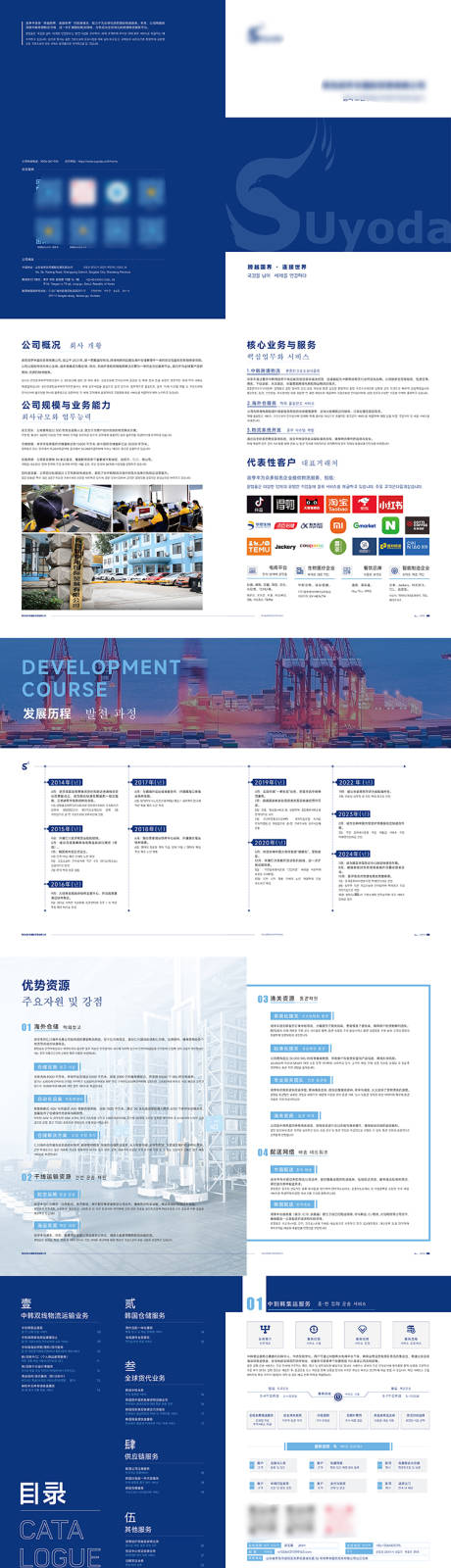
Task: Click the green Naver N logo
Action: point(390,525)
